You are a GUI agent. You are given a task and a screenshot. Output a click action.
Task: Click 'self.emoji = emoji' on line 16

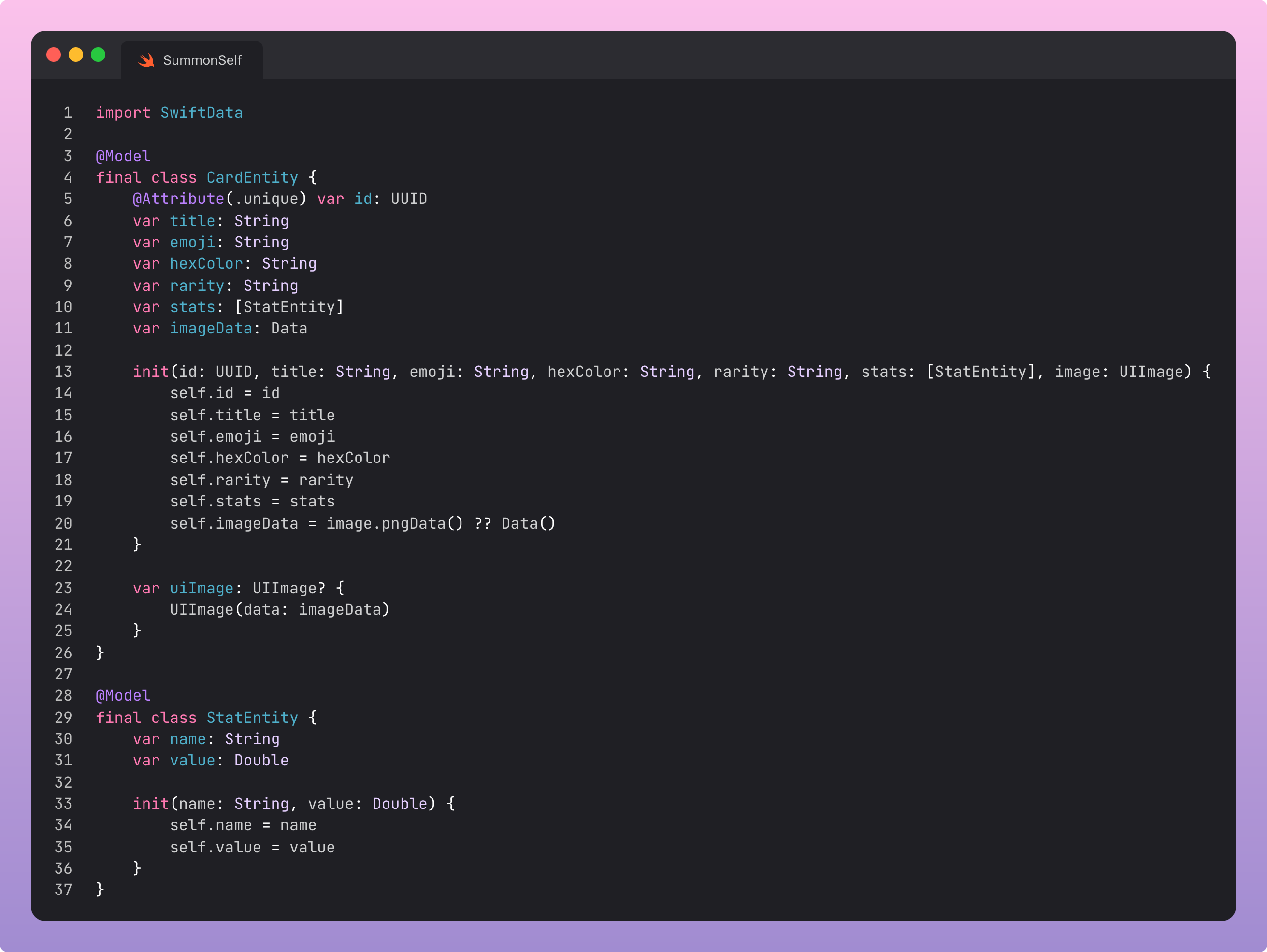pos(252,436)
